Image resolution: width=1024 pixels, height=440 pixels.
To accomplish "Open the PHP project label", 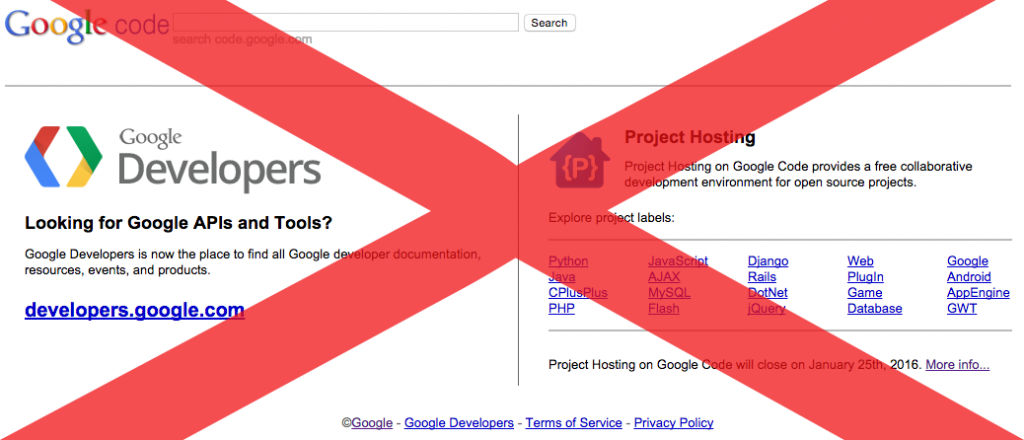I will point(562,308).
